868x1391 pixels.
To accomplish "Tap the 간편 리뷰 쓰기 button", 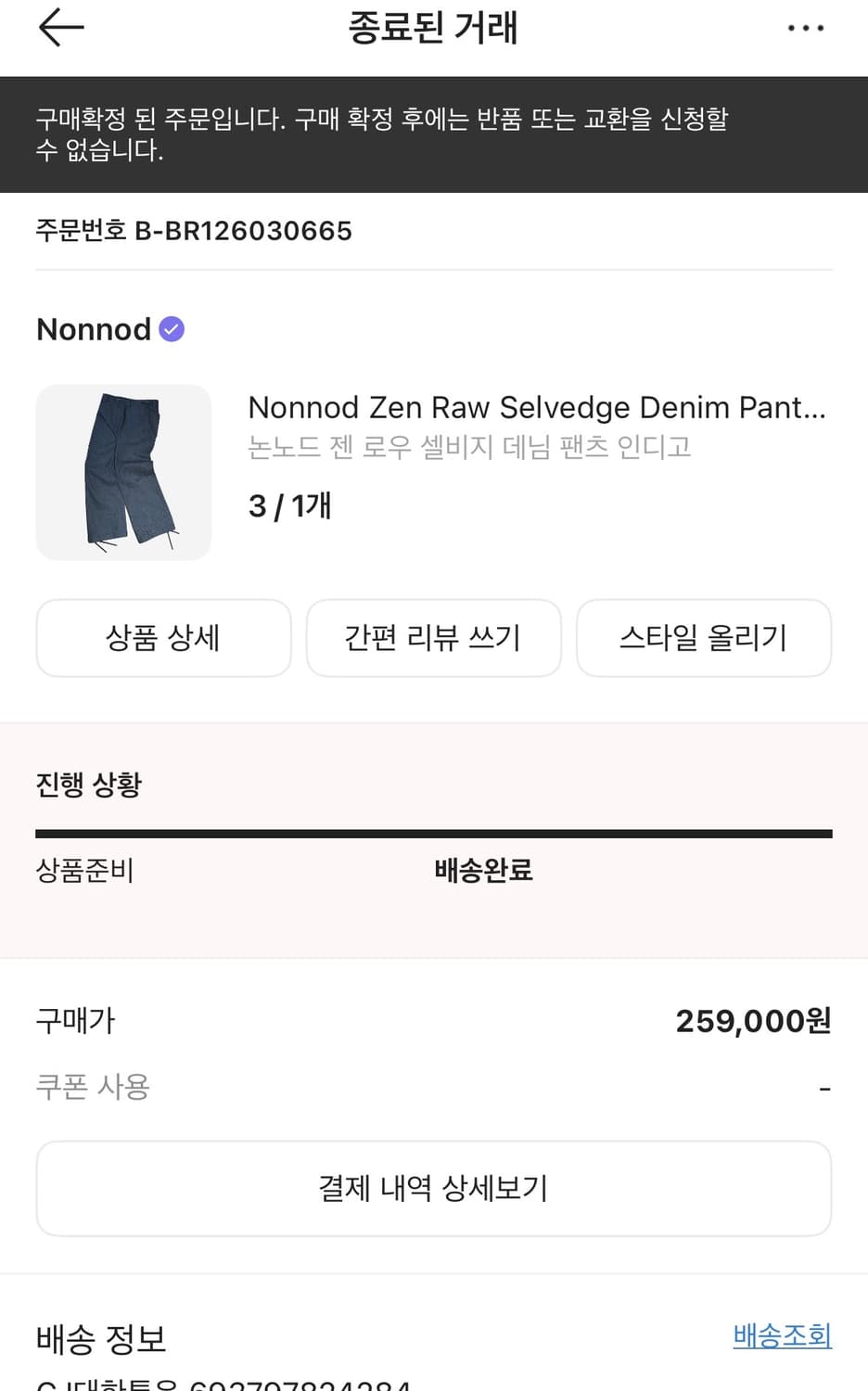I will [433, 638].
